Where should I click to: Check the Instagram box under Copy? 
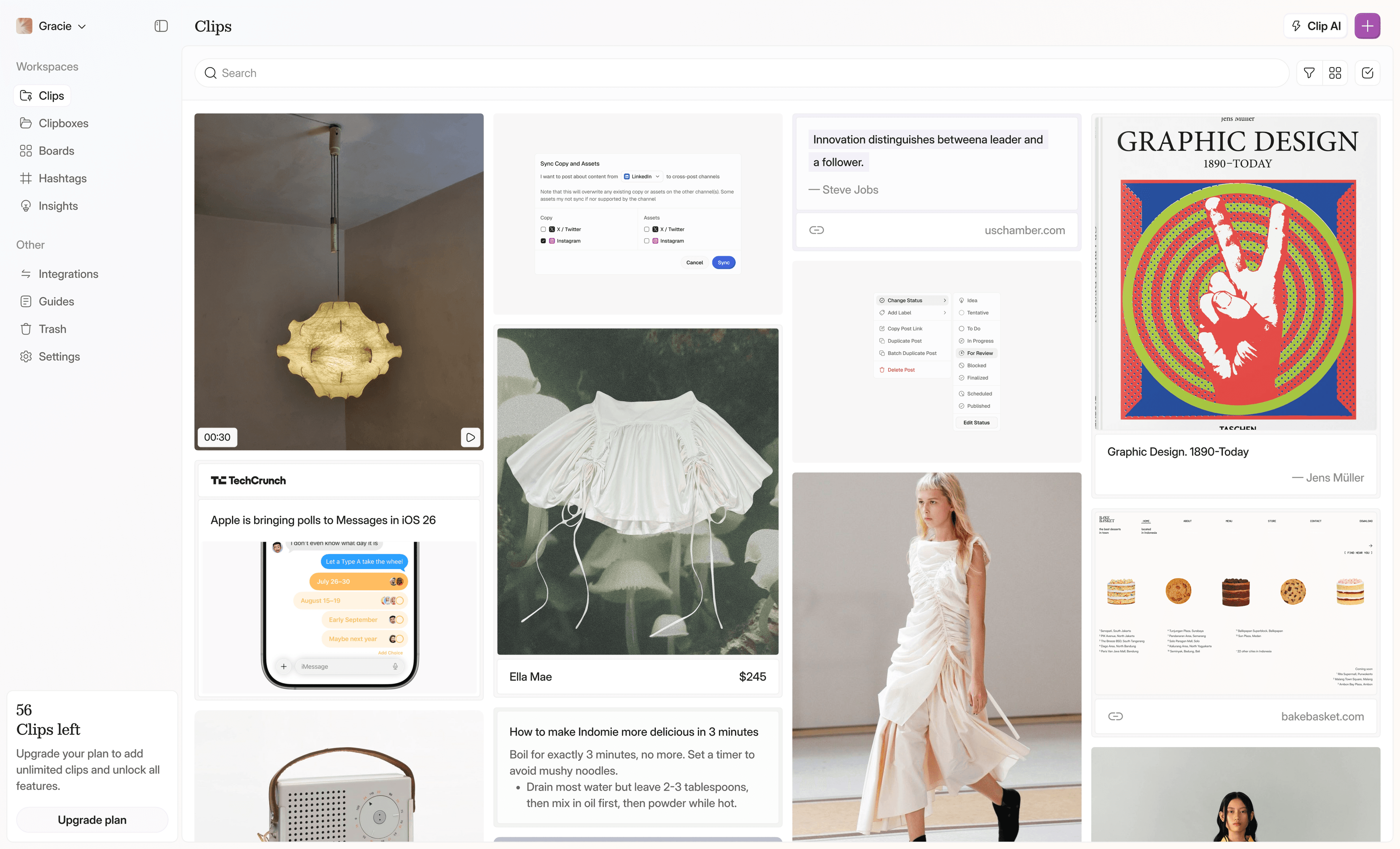[x=543, y=241]
